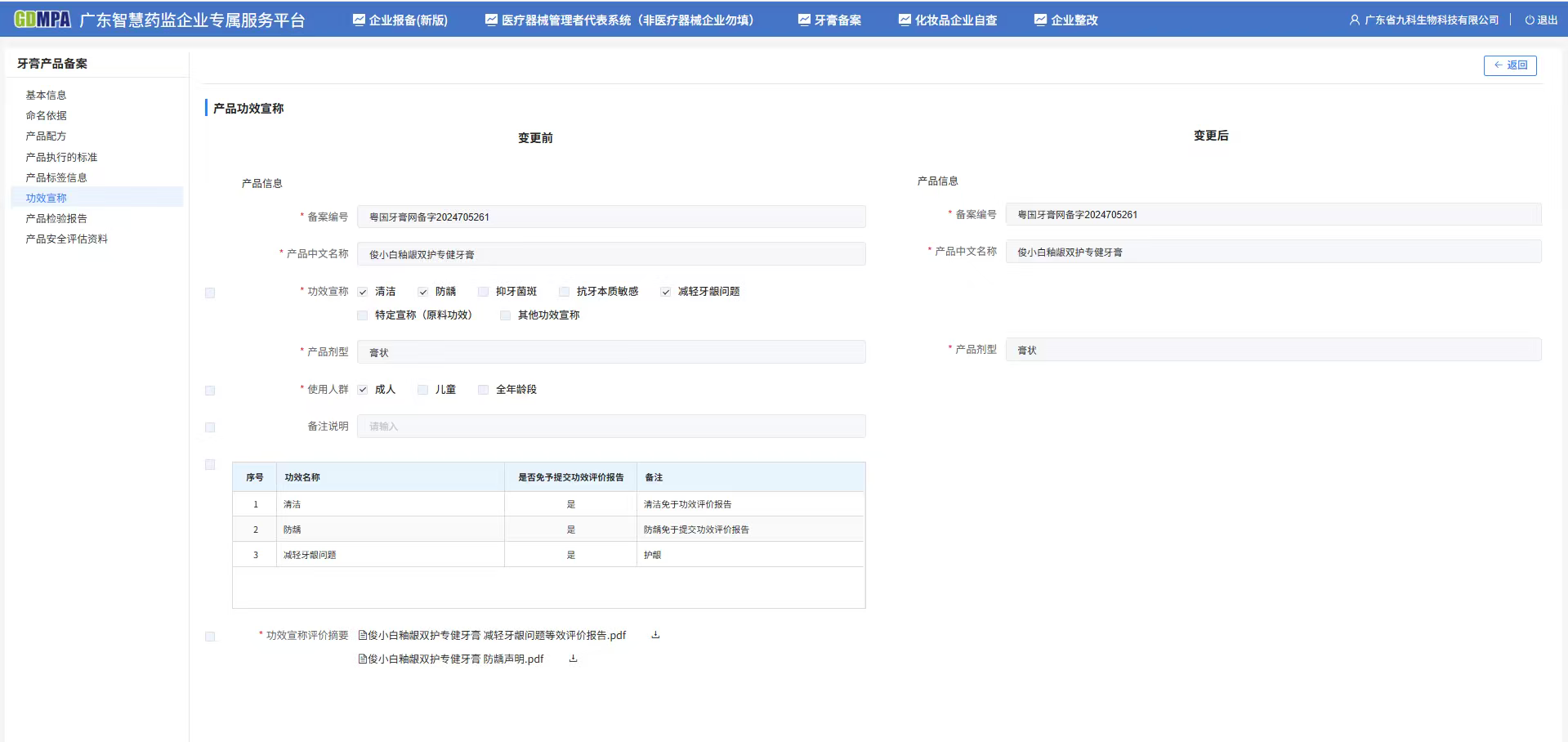
Task: Open the 企业报备(新版) menu
Action: (400, 19)
